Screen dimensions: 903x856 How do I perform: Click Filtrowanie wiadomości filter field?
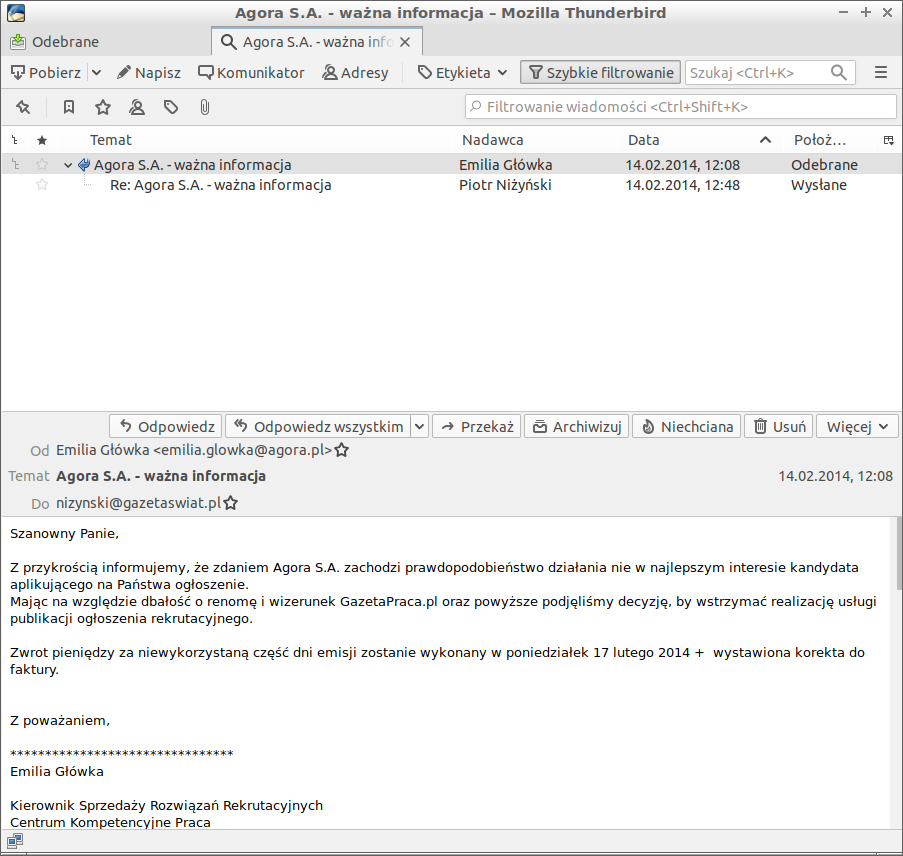pos(681,107)
